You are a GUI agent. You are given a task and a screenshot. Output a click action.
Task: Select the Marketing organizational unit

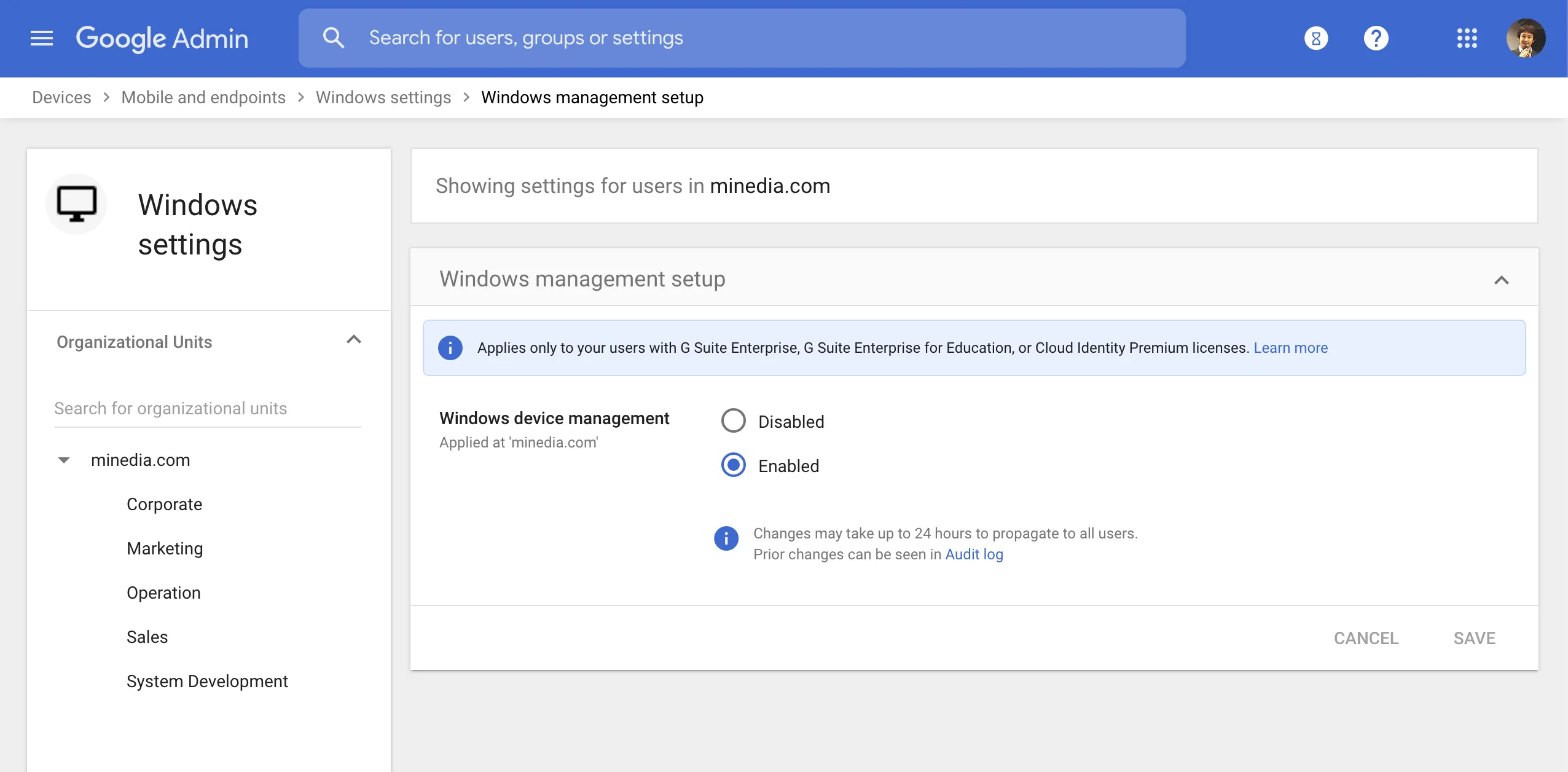165,548
